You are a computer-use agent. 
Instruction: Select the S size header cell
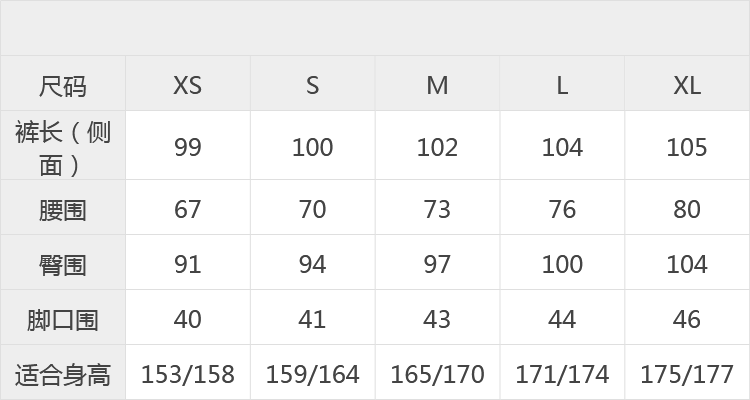[312, 83]
